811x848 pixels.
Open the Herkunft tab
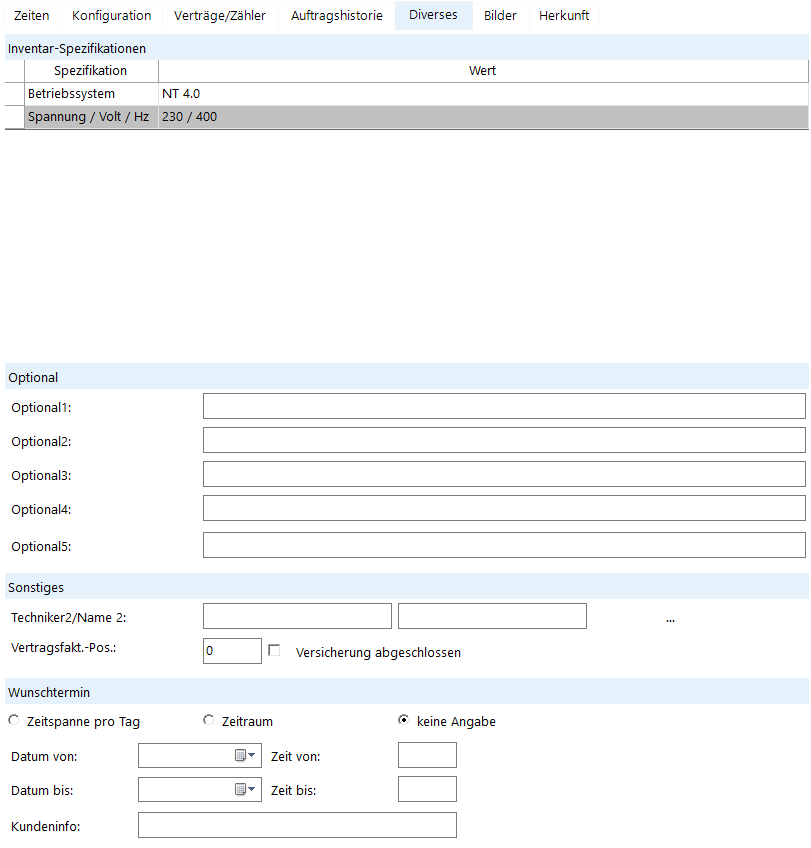pos(564,16)
